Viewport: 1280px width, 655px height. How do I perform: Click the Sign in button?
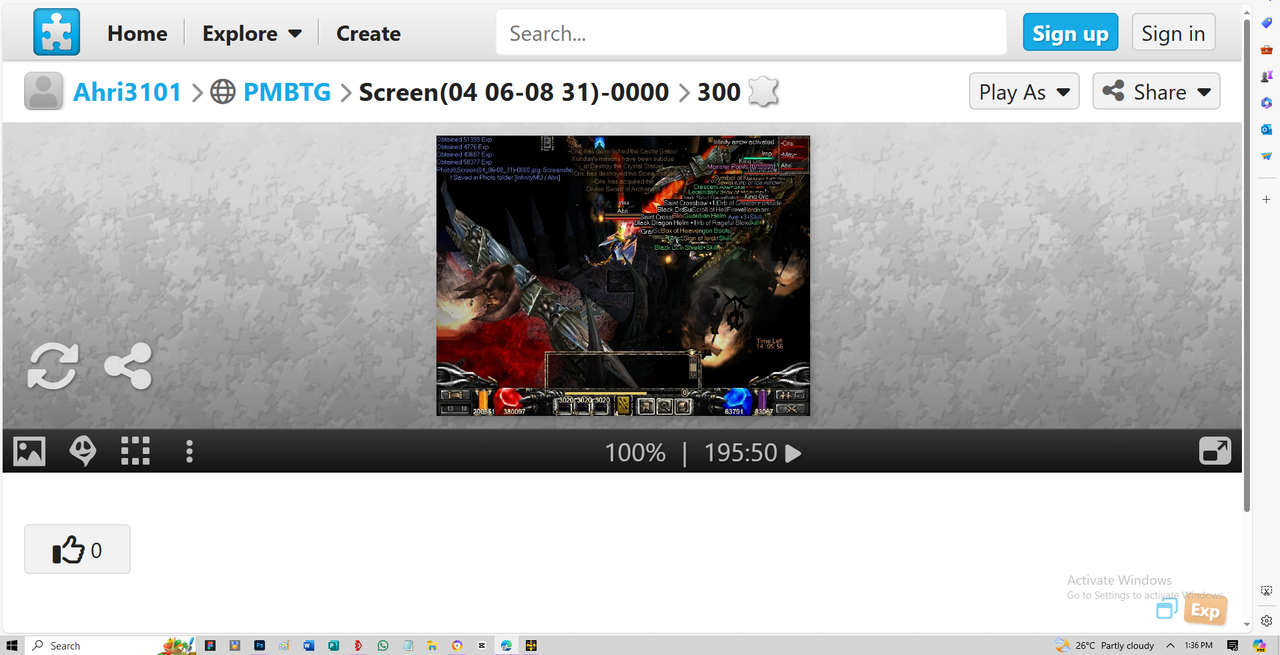click(x=1173, y=33)
